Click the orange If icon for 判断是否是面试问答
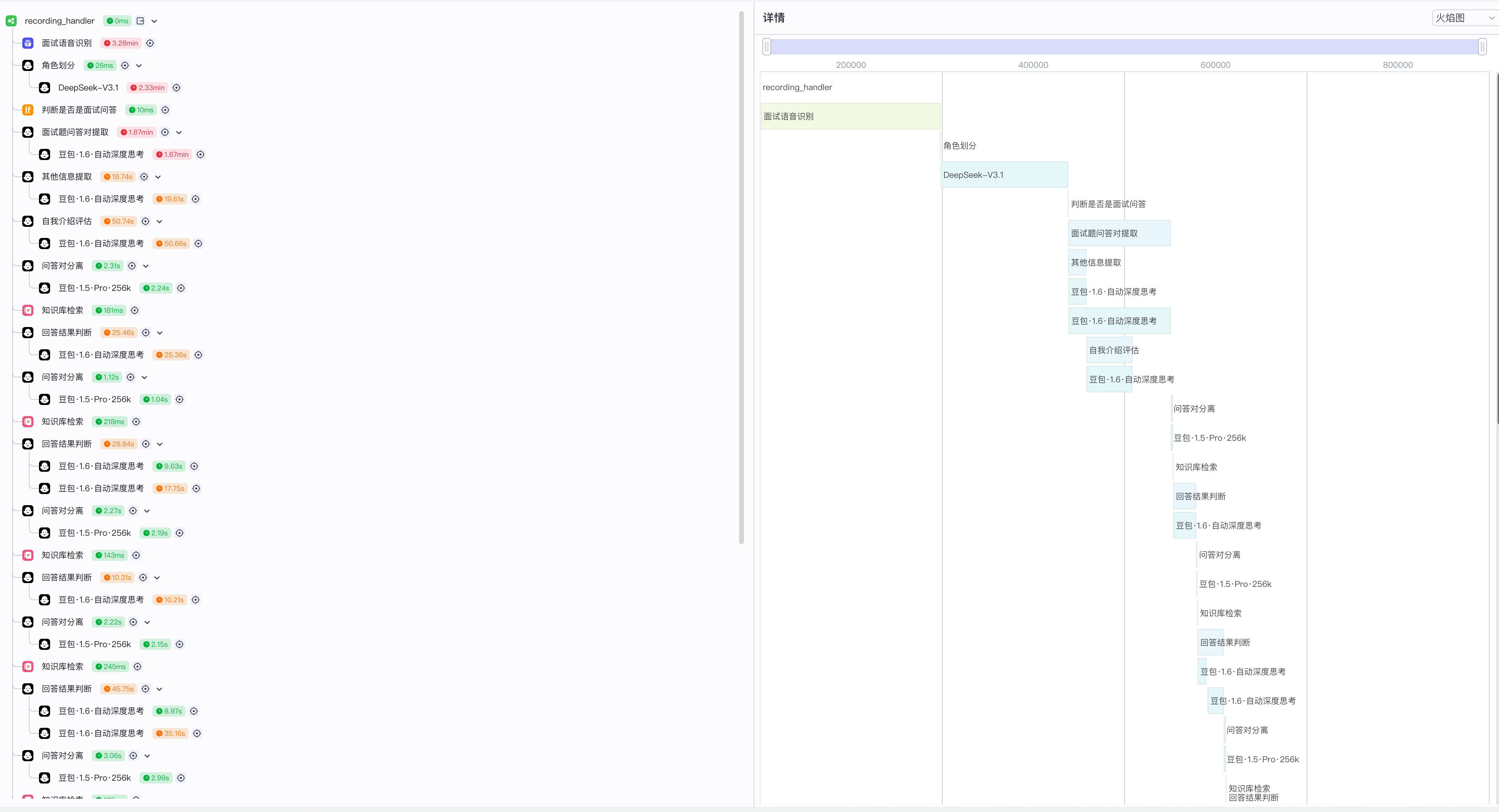This screenshot has width=1499, height=812. click(x=27, y=110)
